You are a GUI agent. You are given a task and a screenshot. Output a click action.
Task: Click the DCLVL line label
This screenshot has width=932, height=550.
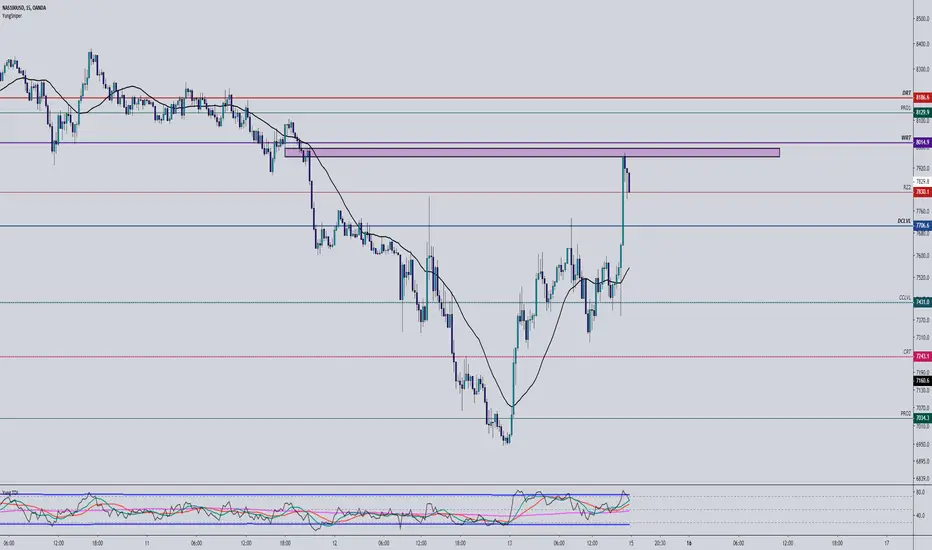click(904, 221)
